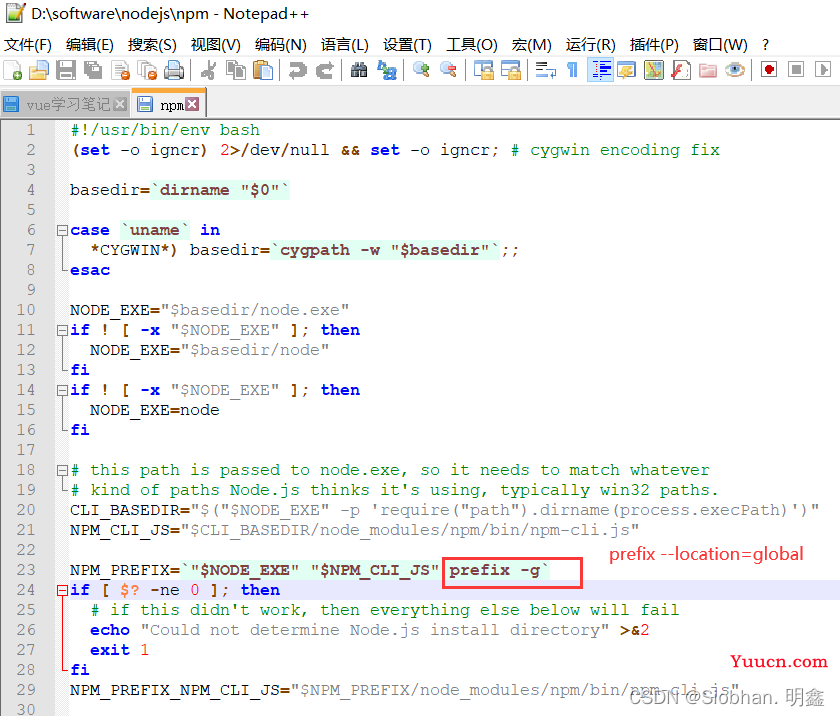The image size is (840, 716).
Task: Collapse the if block at line 14
Action: (x=62, y=390)
